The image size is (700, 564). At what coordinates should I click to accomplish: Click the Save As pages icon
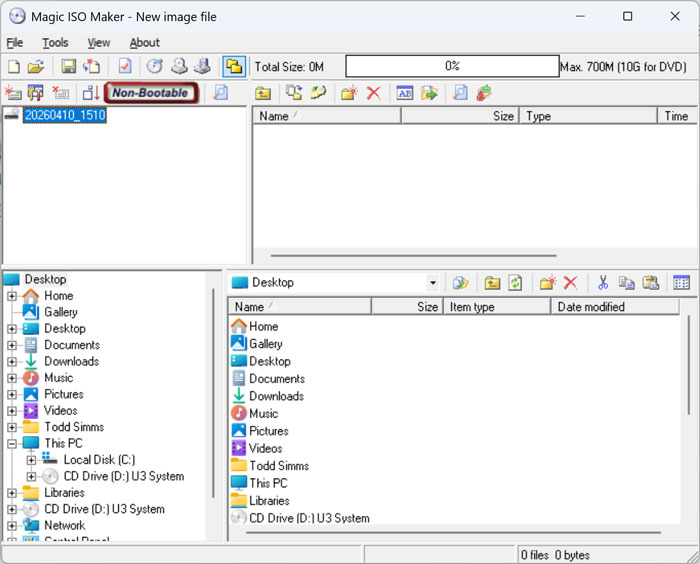pos(91,67)
